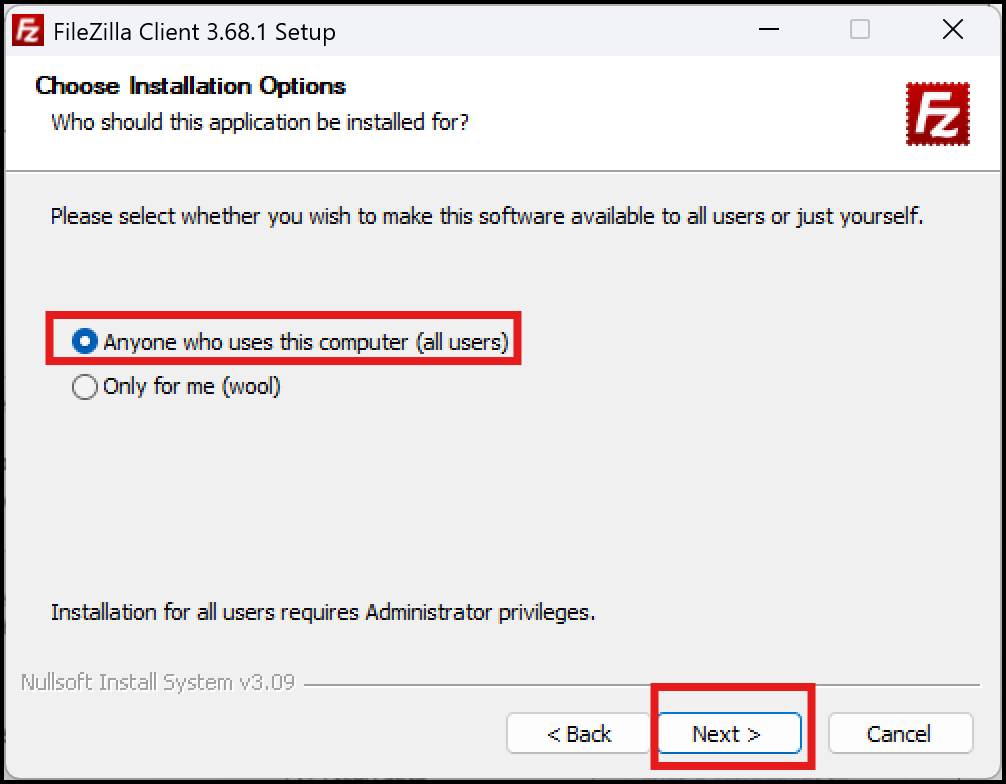1006x784 pixels.
Task: Select 'Anyone who uses this computer' radio option
Action: pos(290,342)
